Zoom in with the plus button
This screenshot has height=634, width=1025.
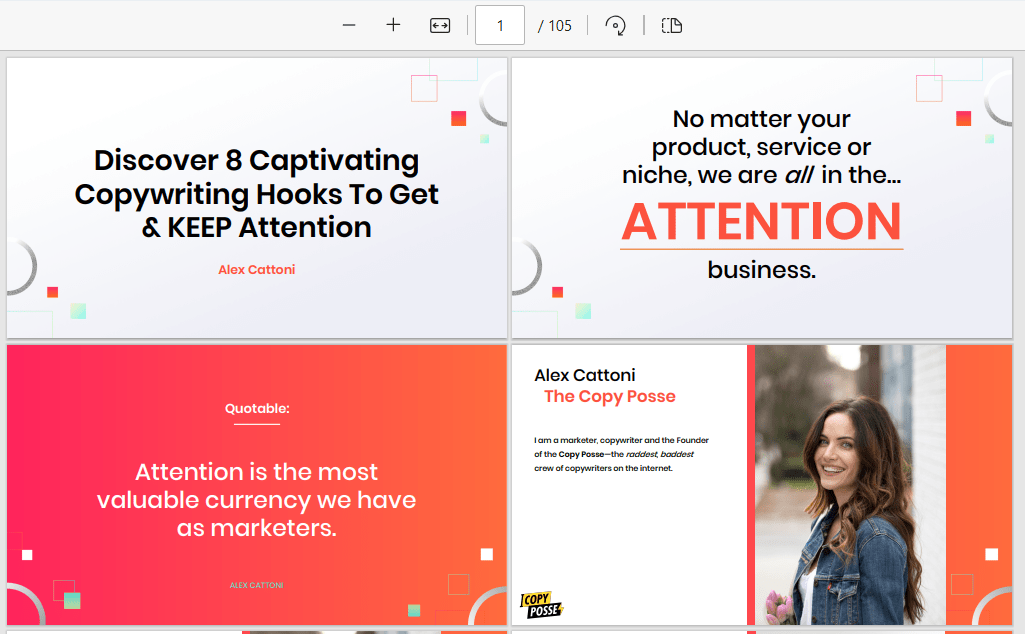[x=393, y=25]
